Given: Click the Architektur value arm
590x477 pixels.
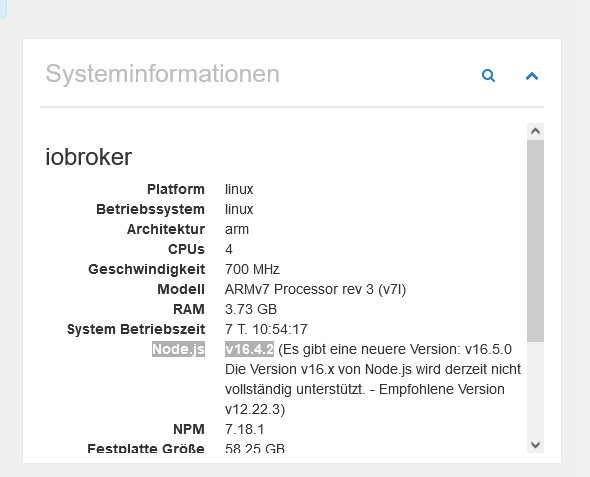Looking at the screenshot, I should (x=237, y=229).
